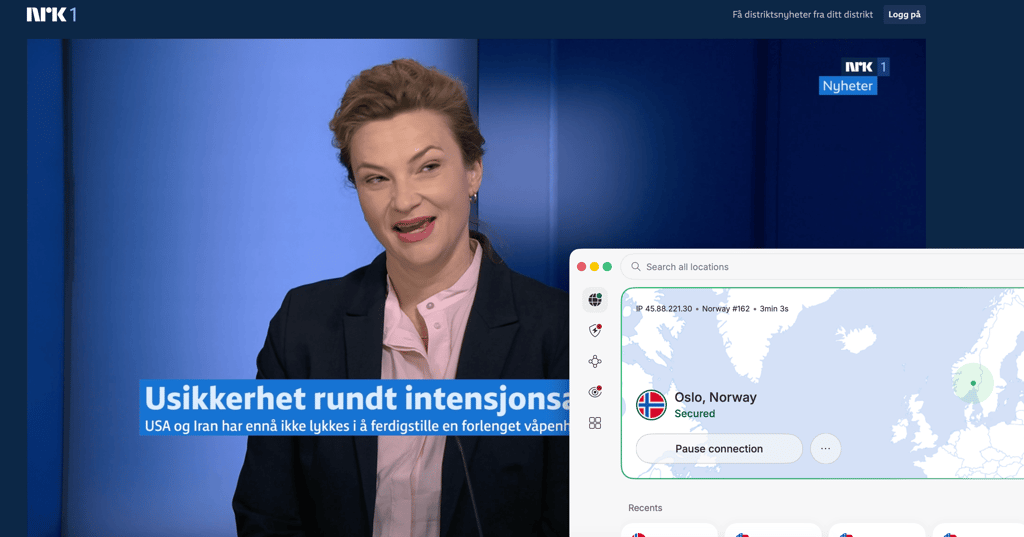This screenshot has height=537, width=1024.
Task: Click the Norway flag beside Oslo, Norway
Action: point(651,405)
